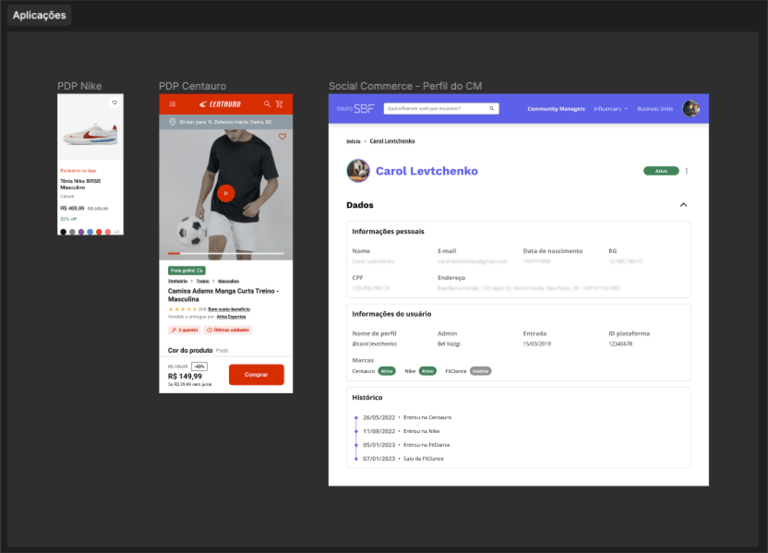Open the Centauro shopping cart icon
The height and width of the screenshot is (553, 768).
click(280, 104)
